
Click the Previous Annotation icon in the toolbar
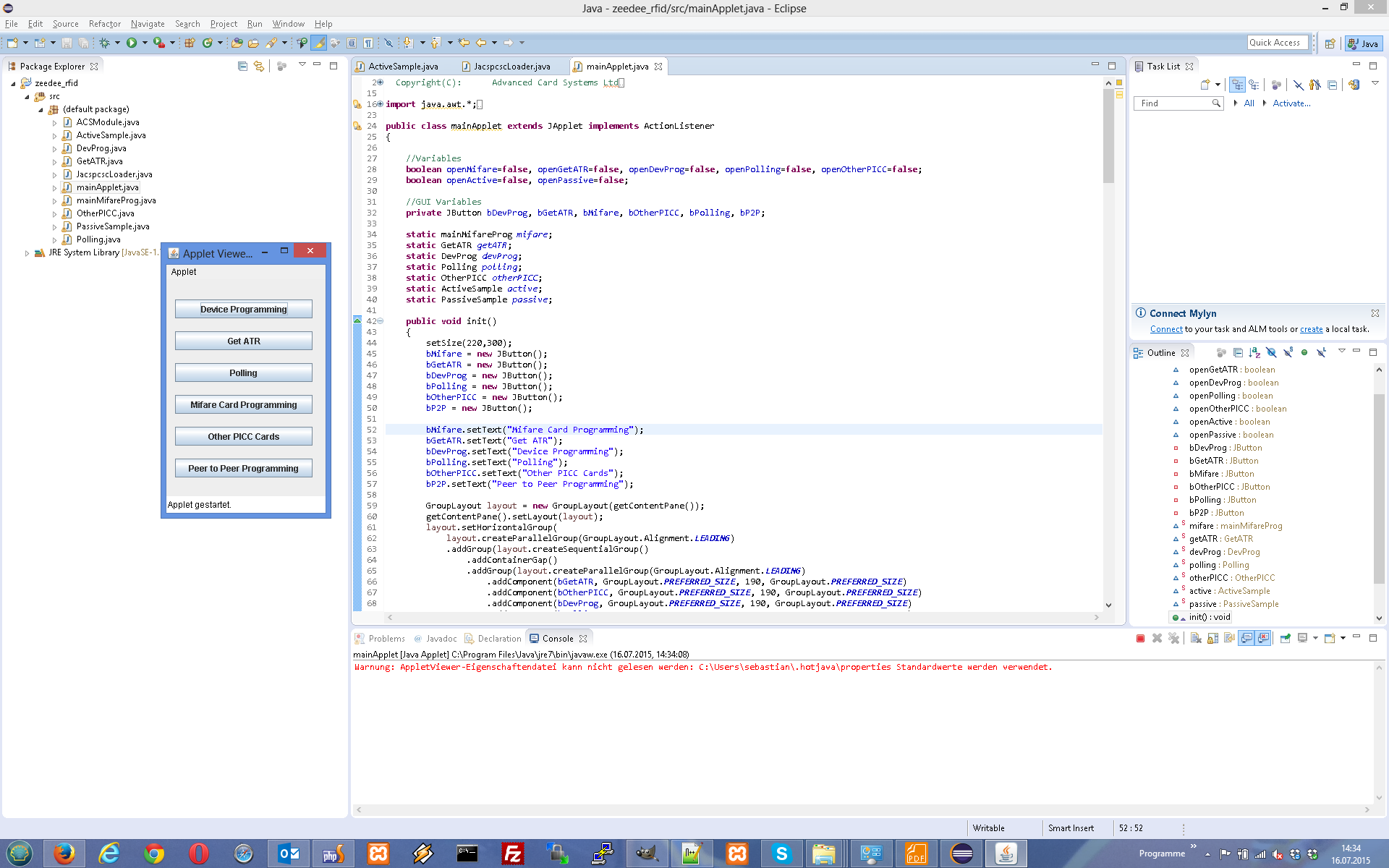(x=436, y=43)
